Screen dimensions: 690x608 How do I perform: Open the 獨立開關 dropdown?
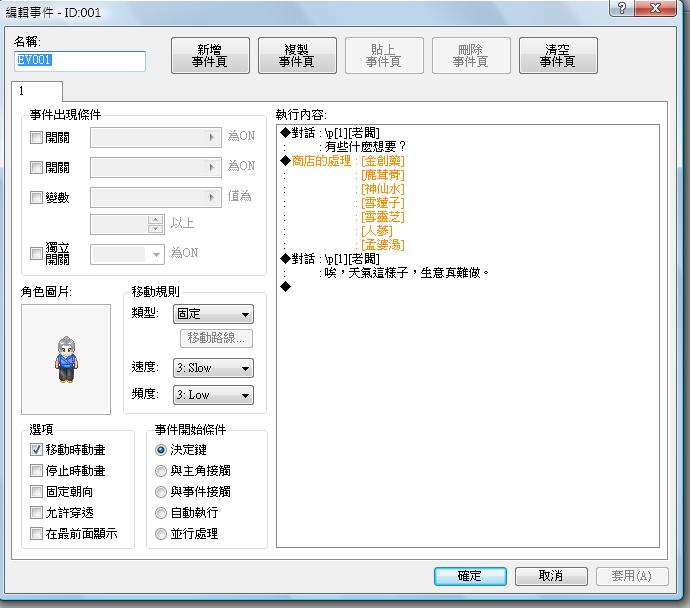pos(128,254)
